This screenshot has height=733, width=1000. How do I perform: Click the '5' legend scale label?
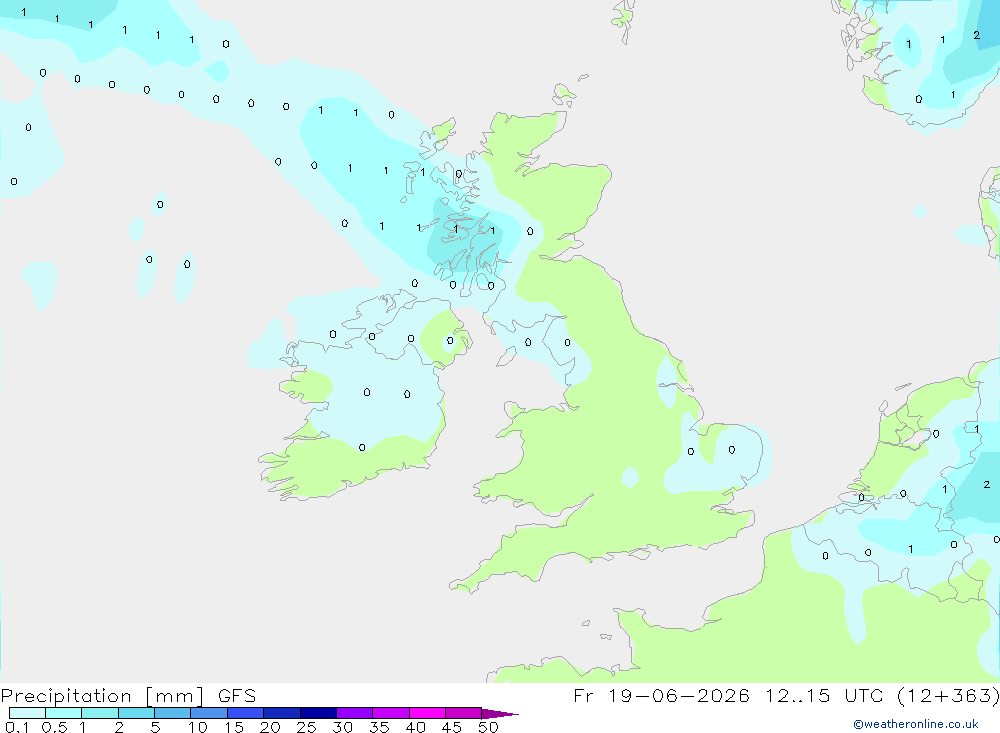pos(155,727)
